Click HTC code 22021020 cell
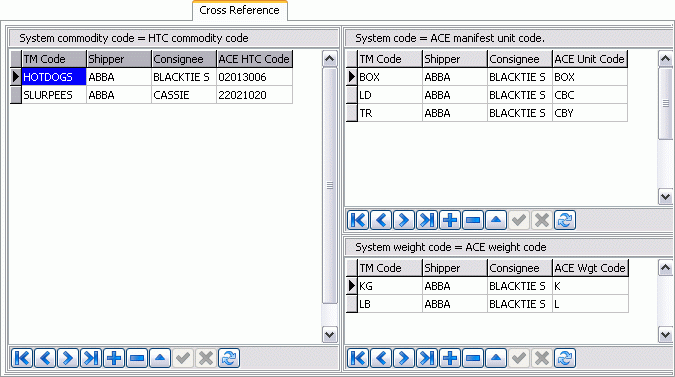675x377 pixels. (254, 95)
